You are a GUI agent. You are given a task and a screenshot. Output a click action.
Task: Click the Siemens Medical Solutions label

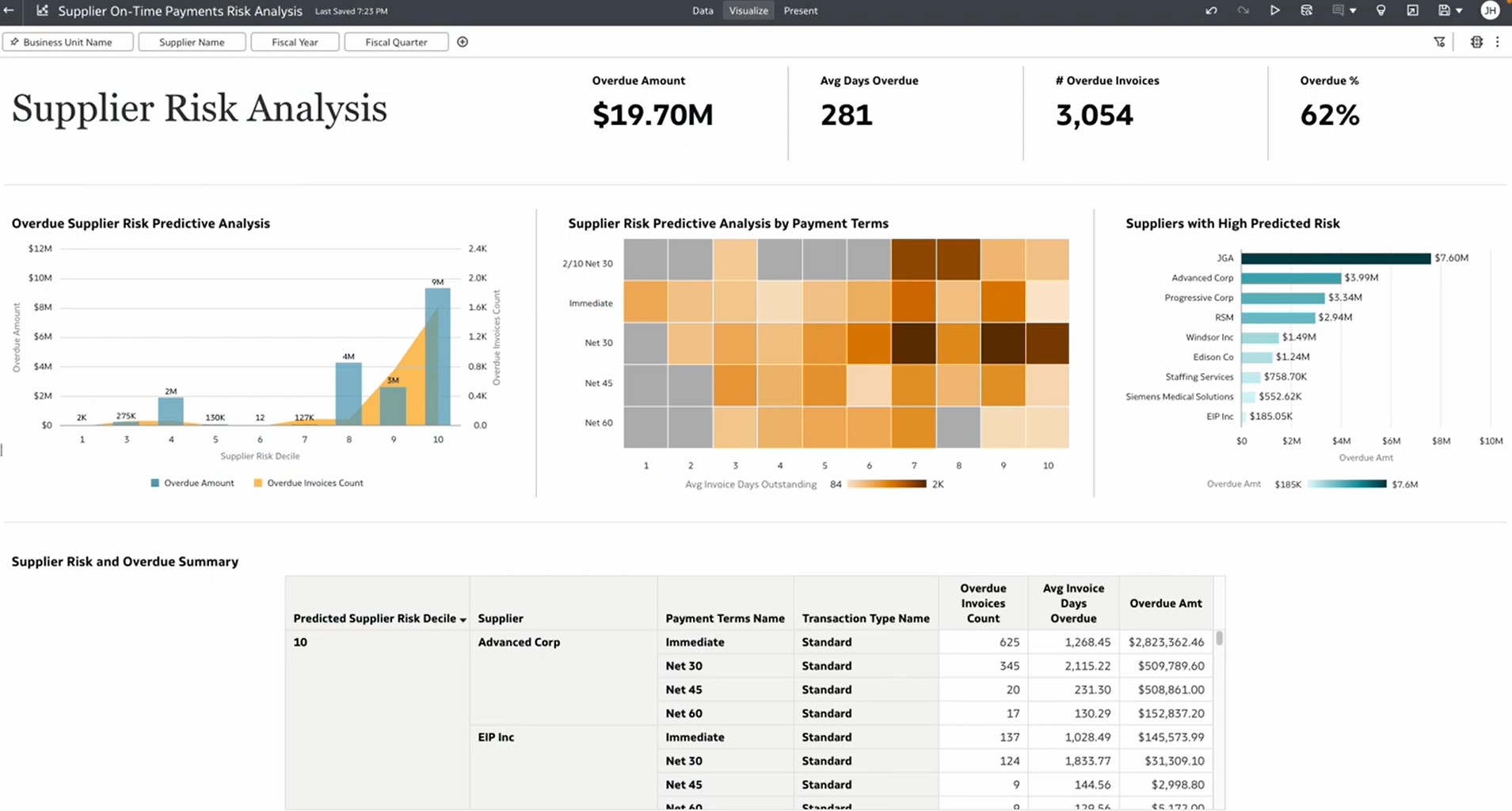(x=1179, y=397)
